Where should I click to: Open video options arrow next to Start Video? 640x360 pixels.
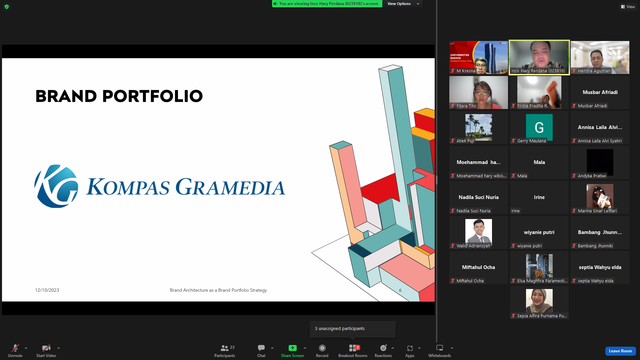[58, 348]
